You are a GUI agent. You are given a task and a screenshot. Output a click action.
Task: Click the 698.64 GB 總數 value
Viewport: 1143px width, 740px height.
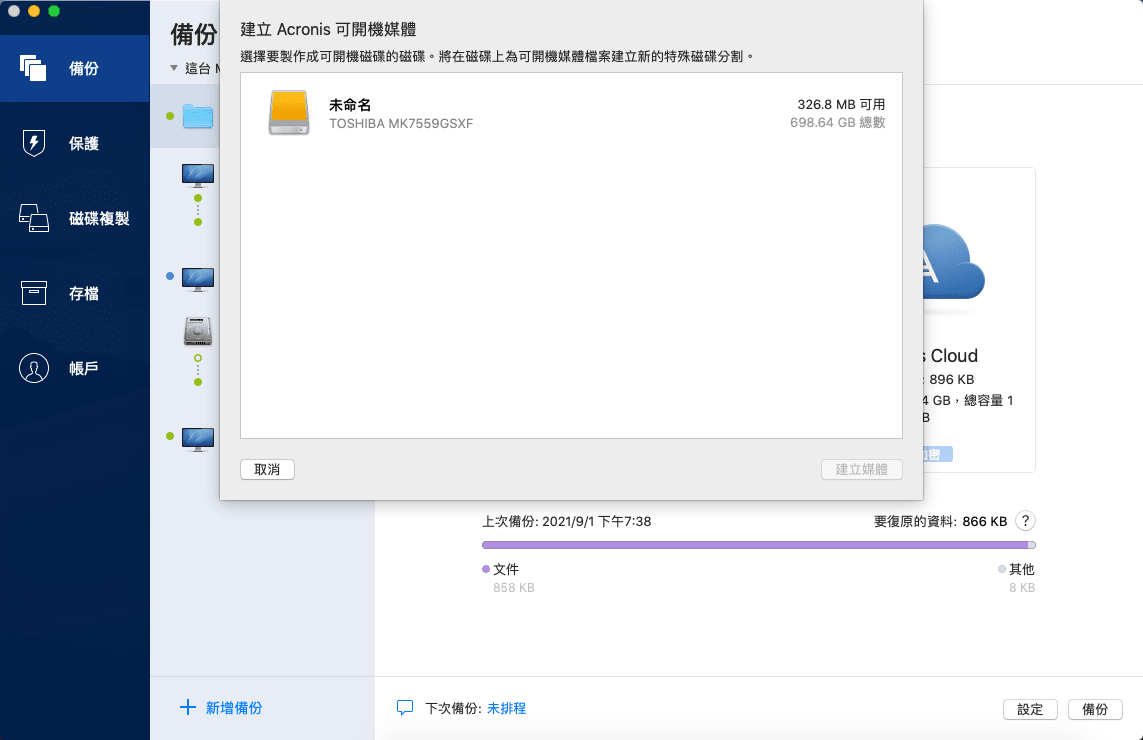(x=838, y=122)
